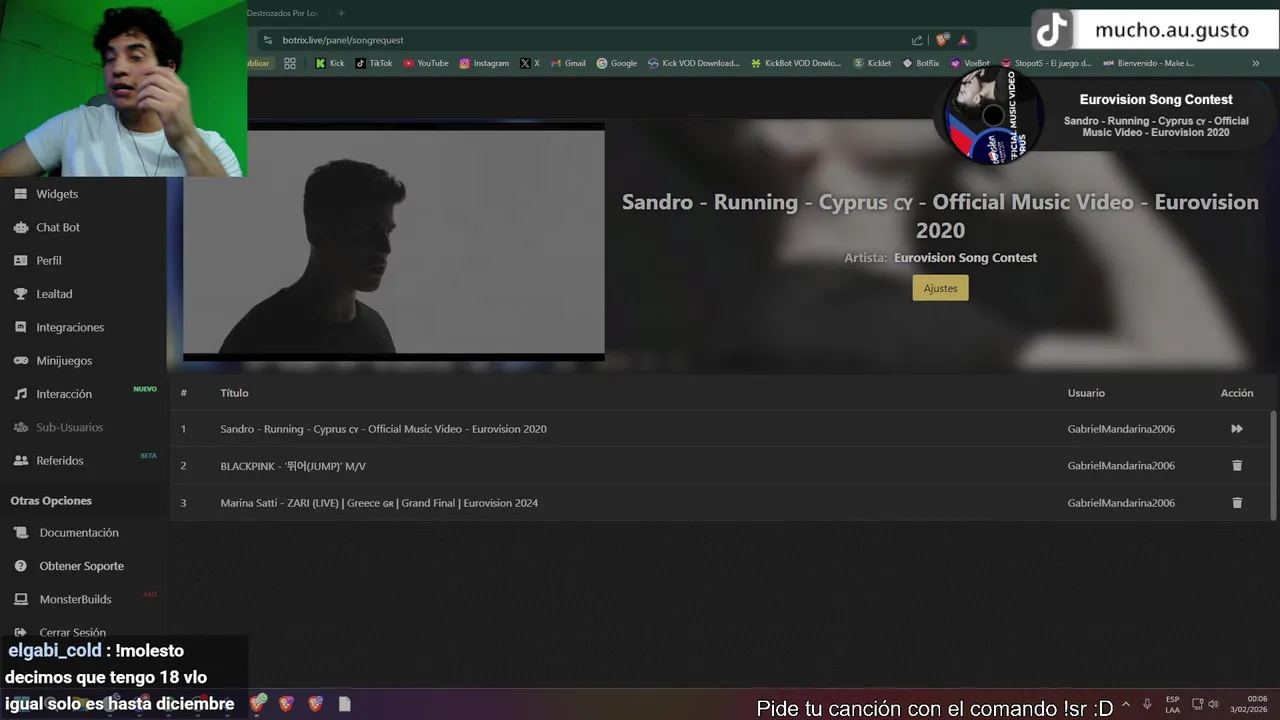The height and width of the screenshot is (720, 1280).
Task: Open the MonsterBuilds link
Action: 75,599
